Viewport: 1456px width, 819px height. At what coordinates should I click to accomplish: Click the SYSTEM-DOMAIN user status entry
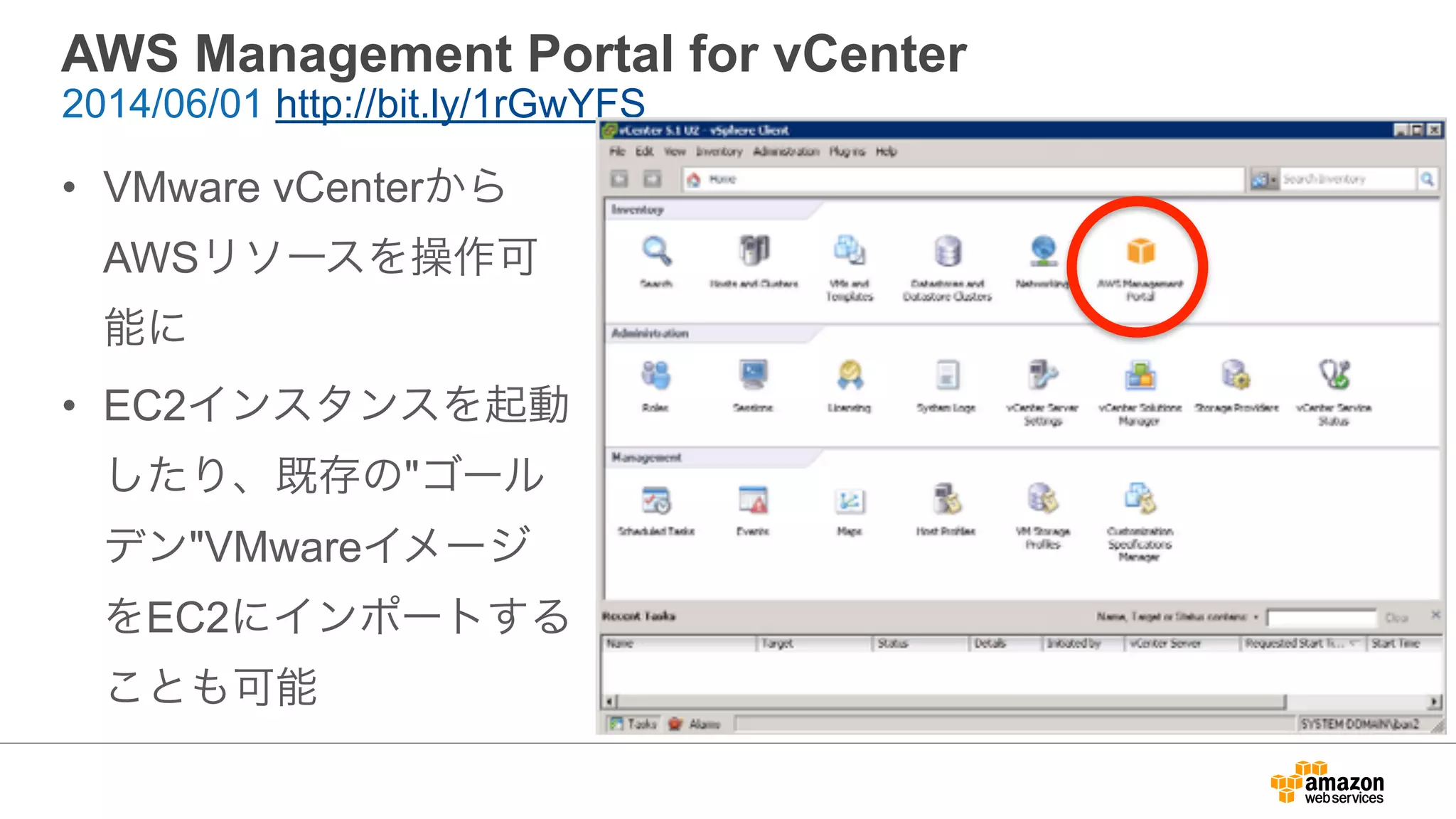[x=1359, y=724]
